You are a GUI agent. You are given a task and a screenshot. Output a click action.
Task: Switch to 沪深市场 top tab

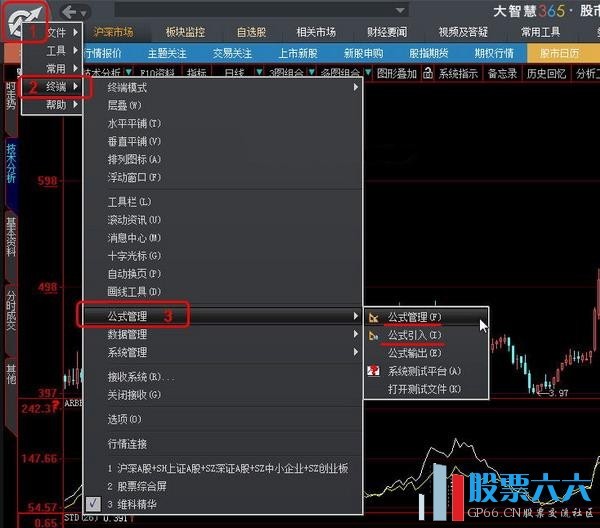[113, 32]
